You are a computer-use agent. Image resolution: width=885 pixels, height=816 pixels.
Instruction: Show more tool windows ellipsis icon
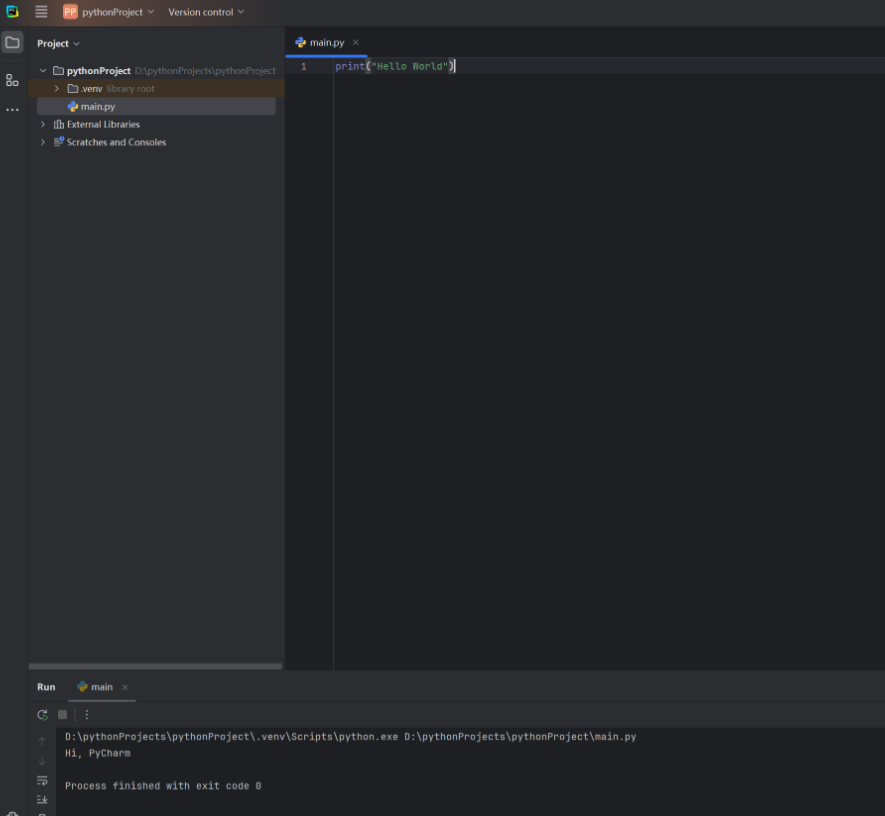[x=12, y=109]
